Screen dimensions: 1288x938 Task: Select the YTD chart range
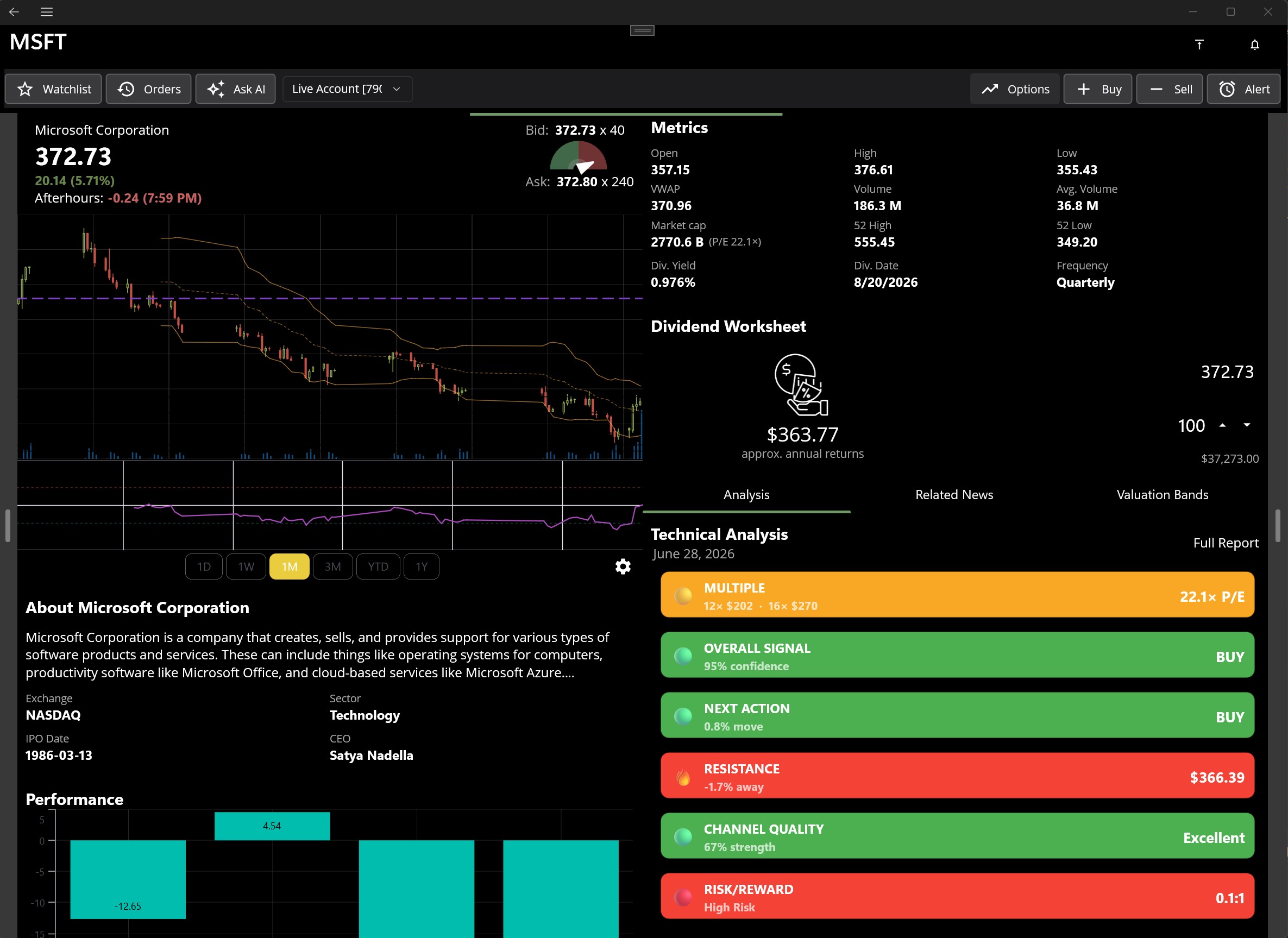click(378, 566)
